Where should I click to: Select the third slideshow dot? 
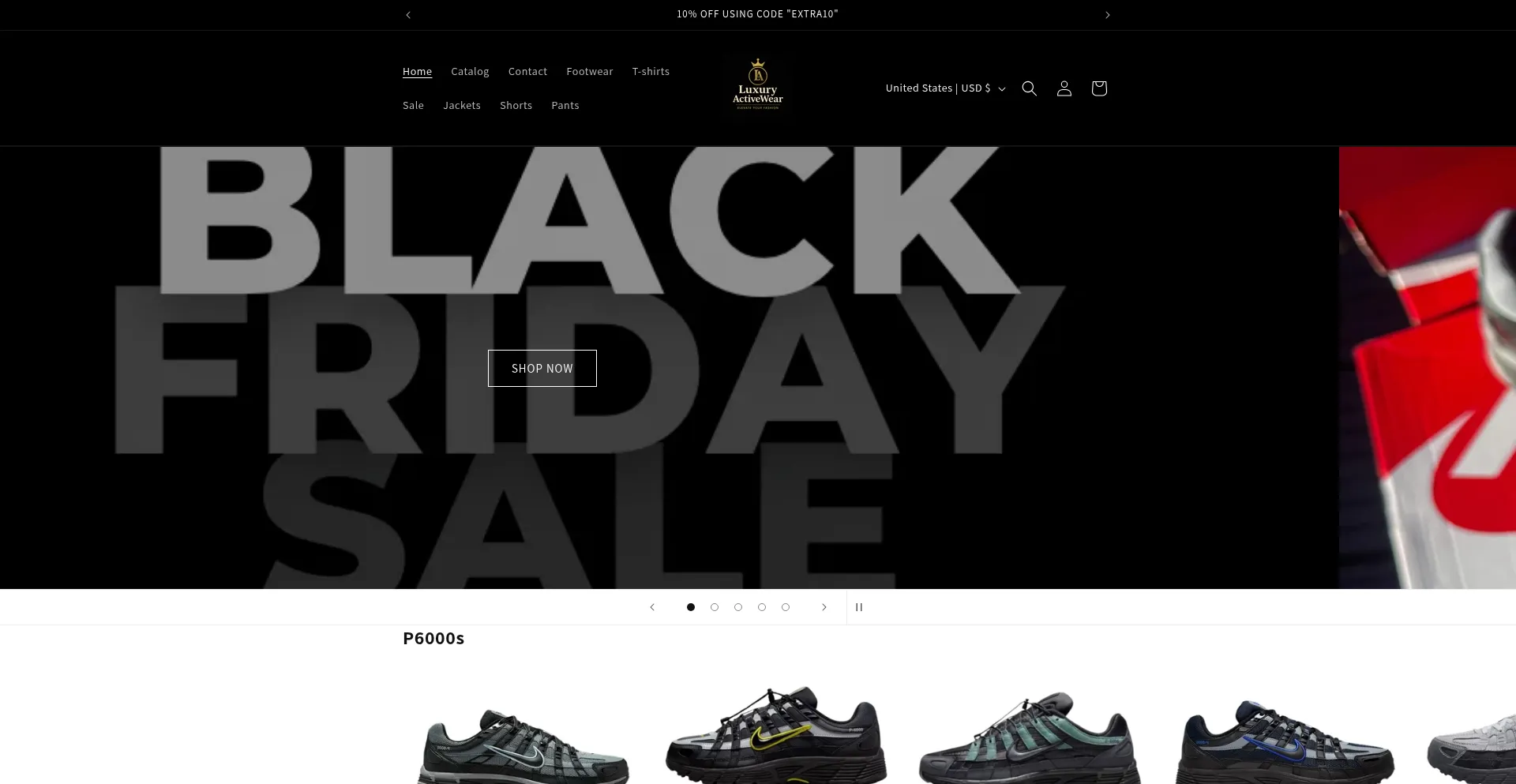coord(738,607)
